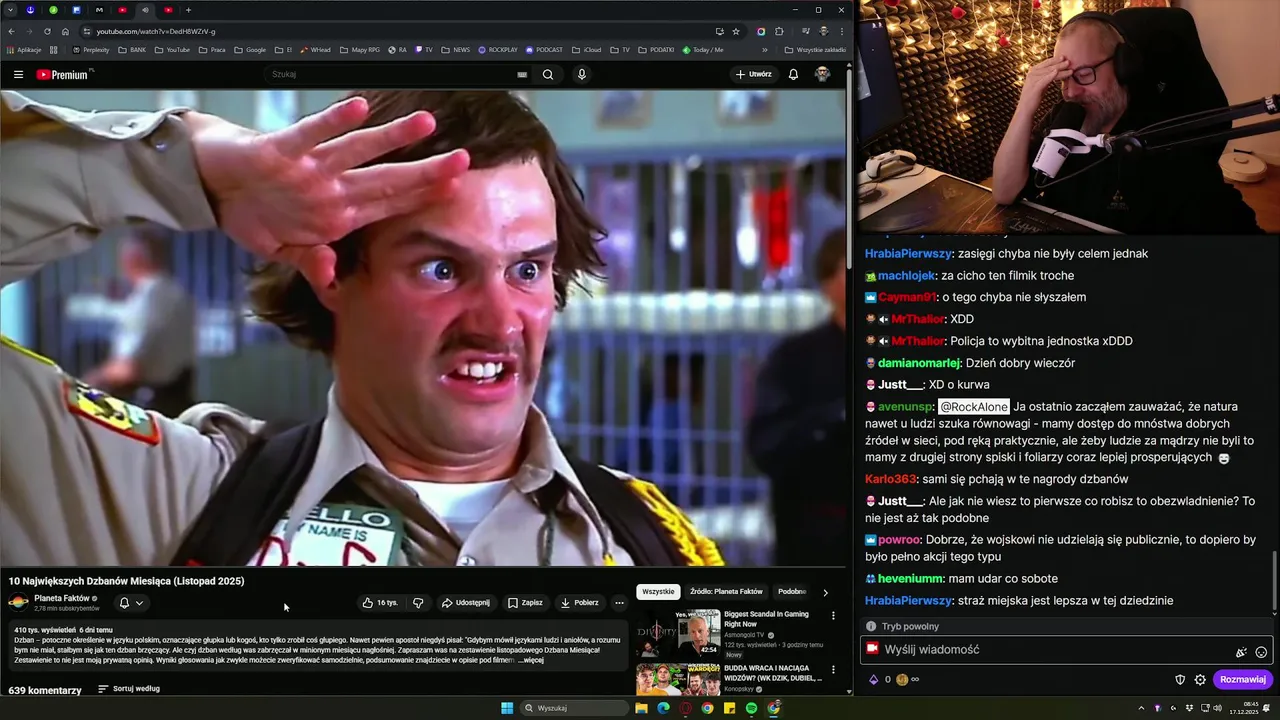
Task: Click the Utwórz create button
Action: [x=754, y=74]
